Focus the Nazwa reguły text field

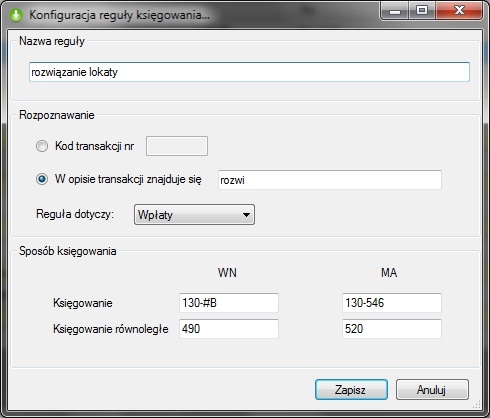coord(249,72)
